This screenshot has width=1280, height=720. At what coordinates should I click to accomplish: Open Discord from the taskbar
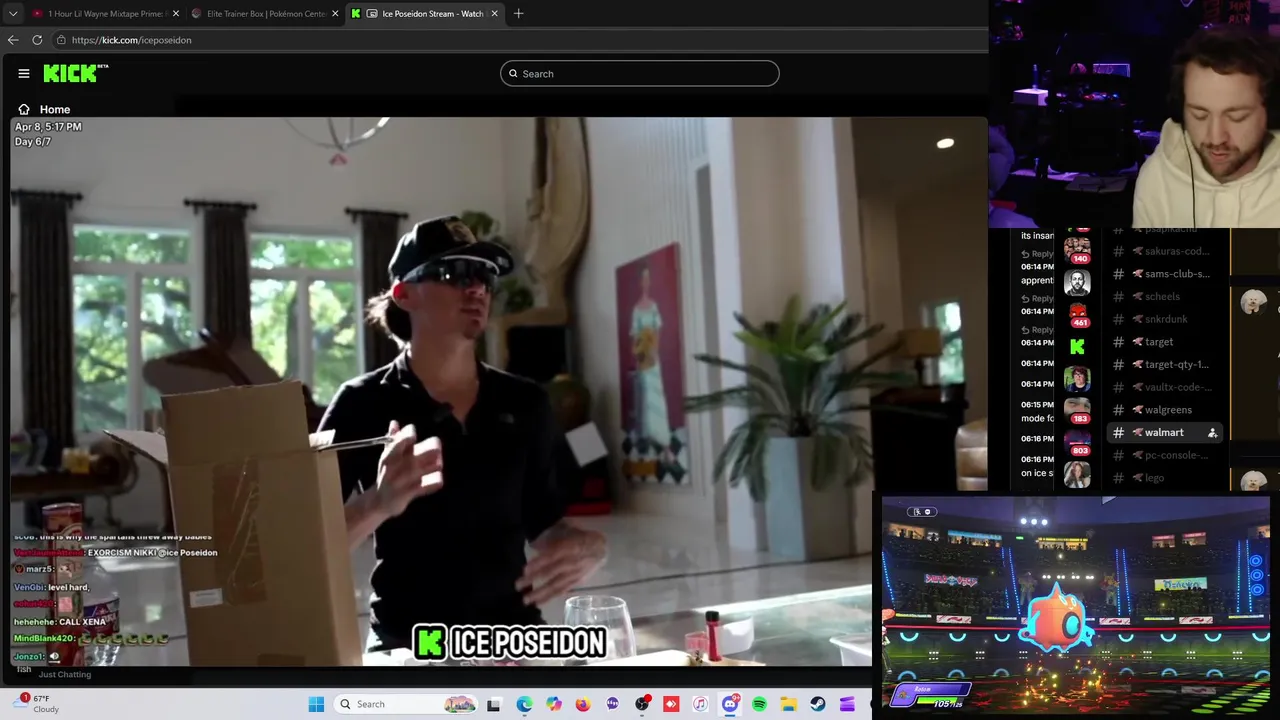tap(730, 704)
